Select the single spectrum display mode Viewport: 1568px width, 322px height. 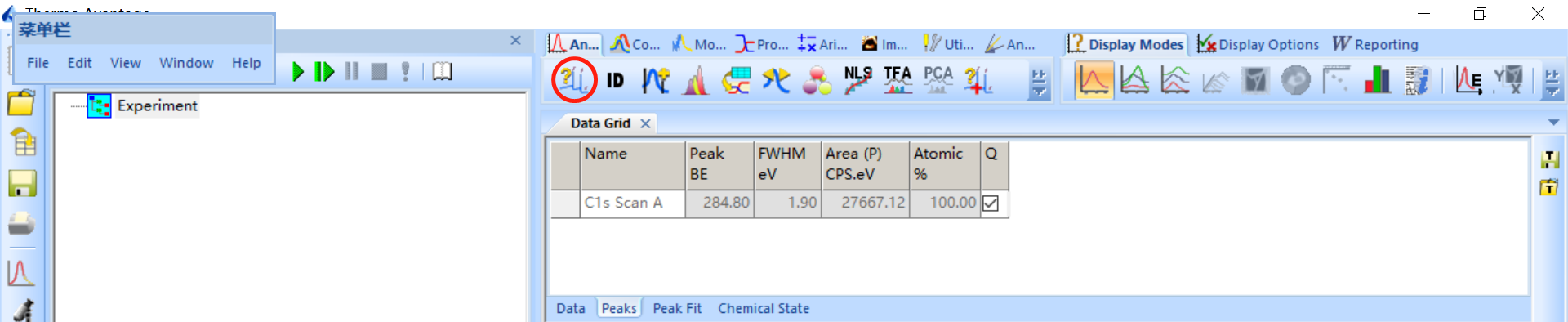[1094, 80]
